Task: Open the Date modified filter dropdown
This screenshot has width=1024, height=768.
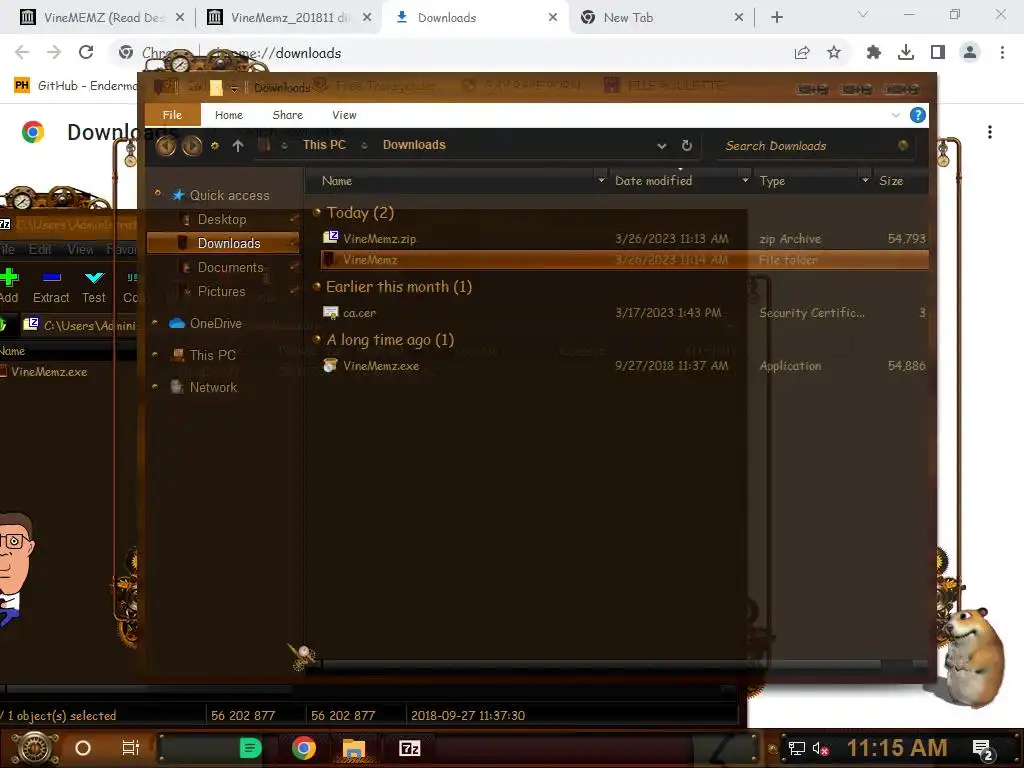Action: [x=745, y=180]
